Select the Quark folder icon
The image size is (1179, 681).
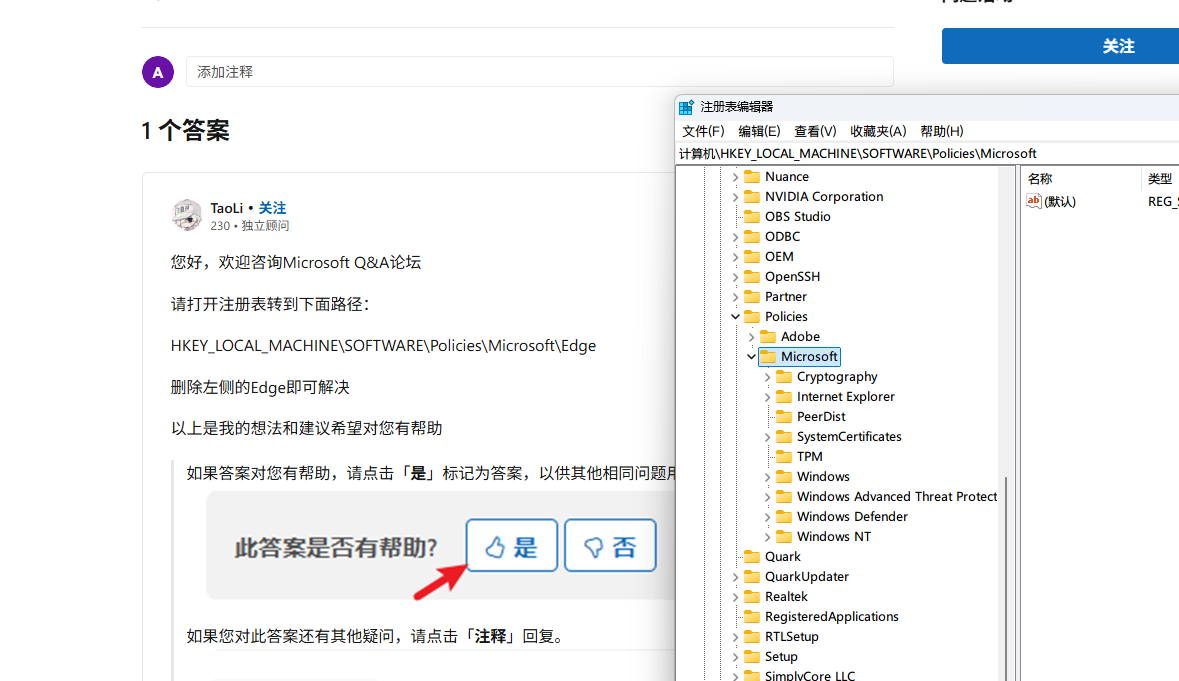[752, 556]
